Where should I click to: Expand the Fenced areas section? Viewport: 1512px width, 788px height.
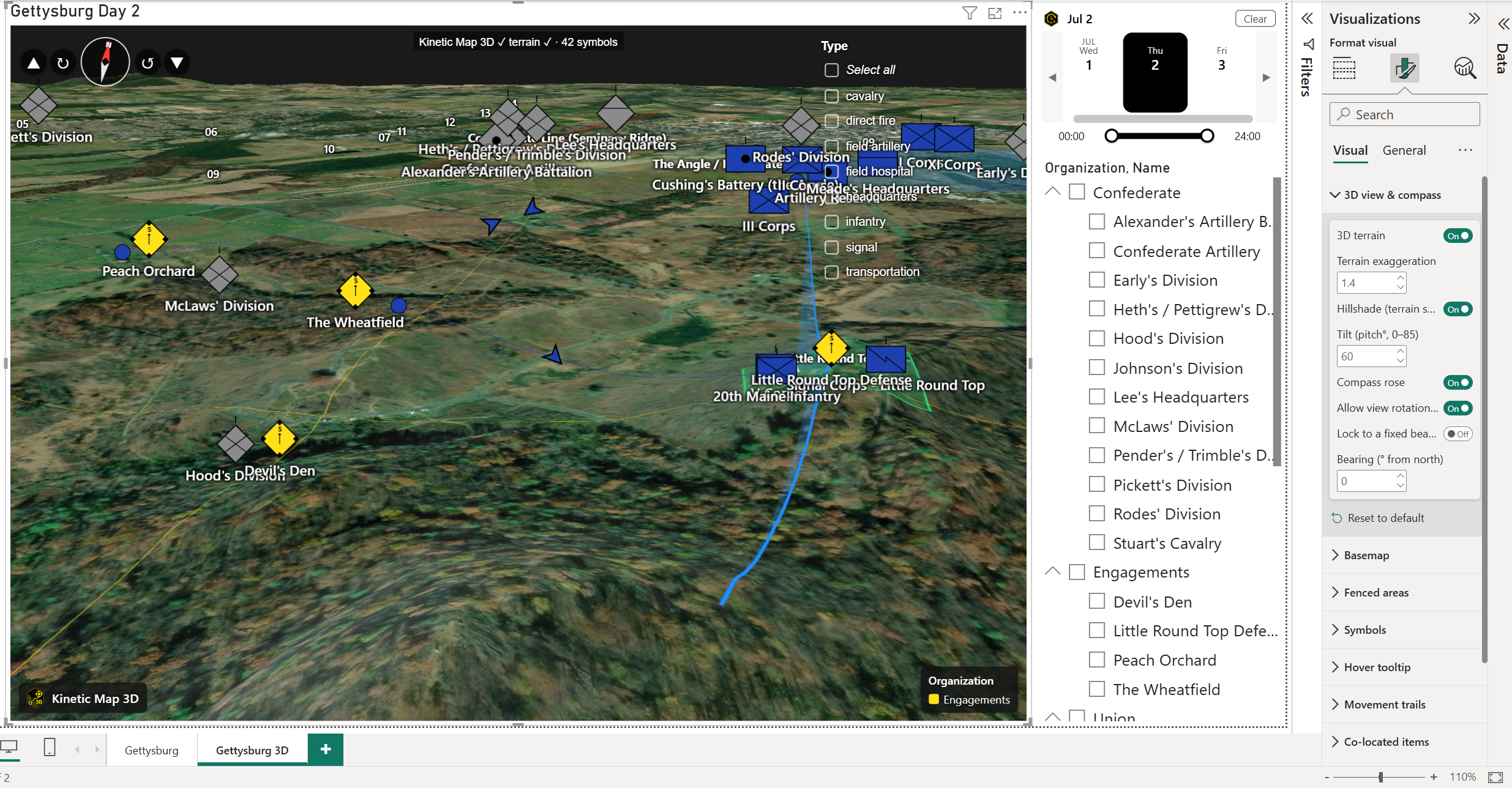coord(1336,593)
